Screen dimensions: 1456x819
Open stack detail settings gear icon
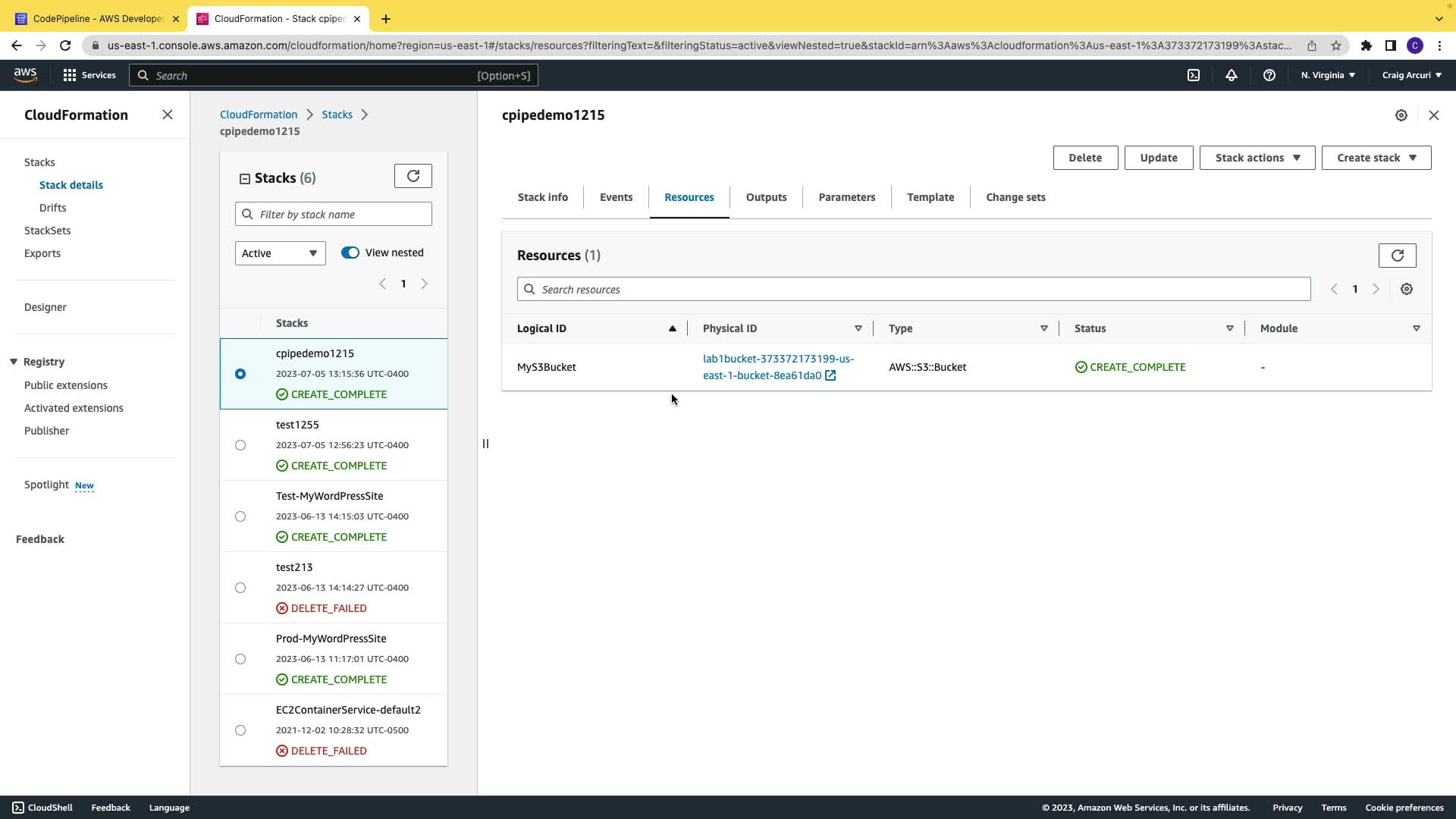click(x=1401, y=115)
